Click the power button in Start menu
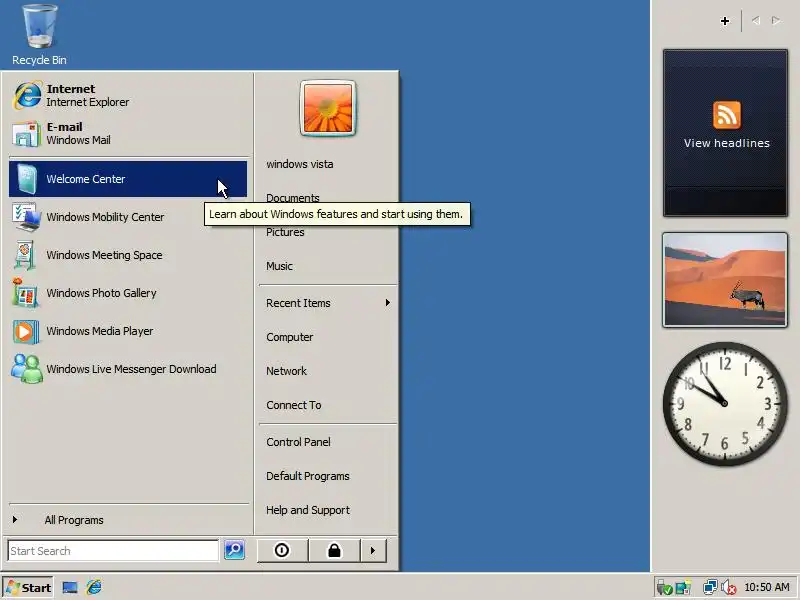 [x=282, y=551]
